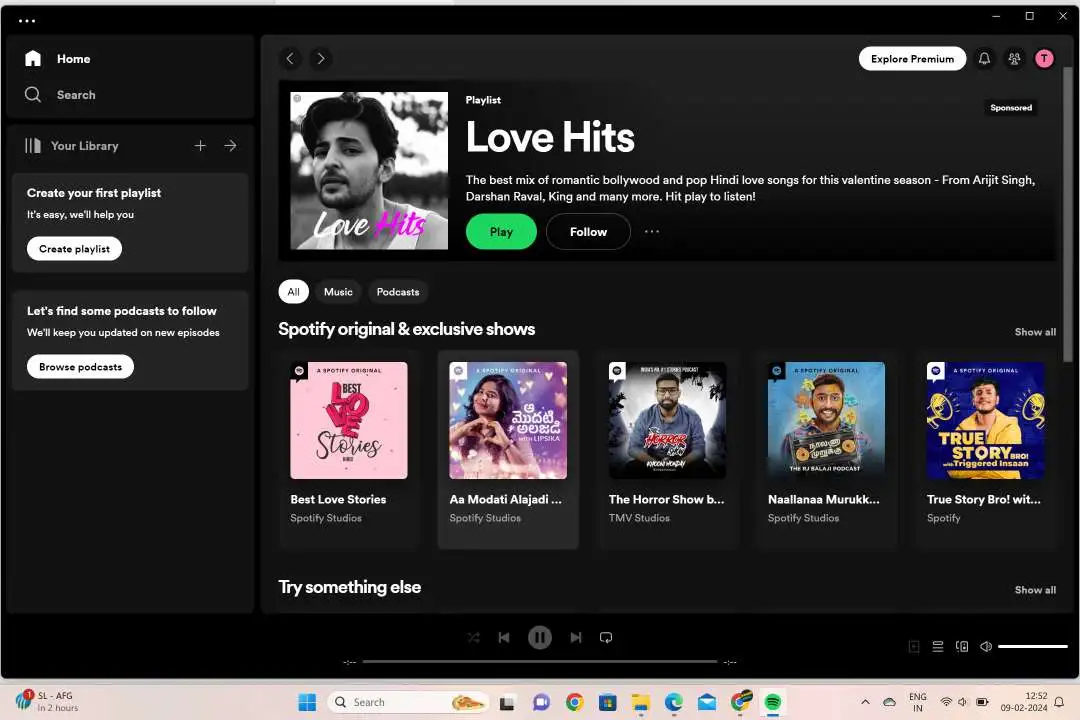Open playlist options via three dots menu
1080x720 pixels.
(x=652, y=231)
